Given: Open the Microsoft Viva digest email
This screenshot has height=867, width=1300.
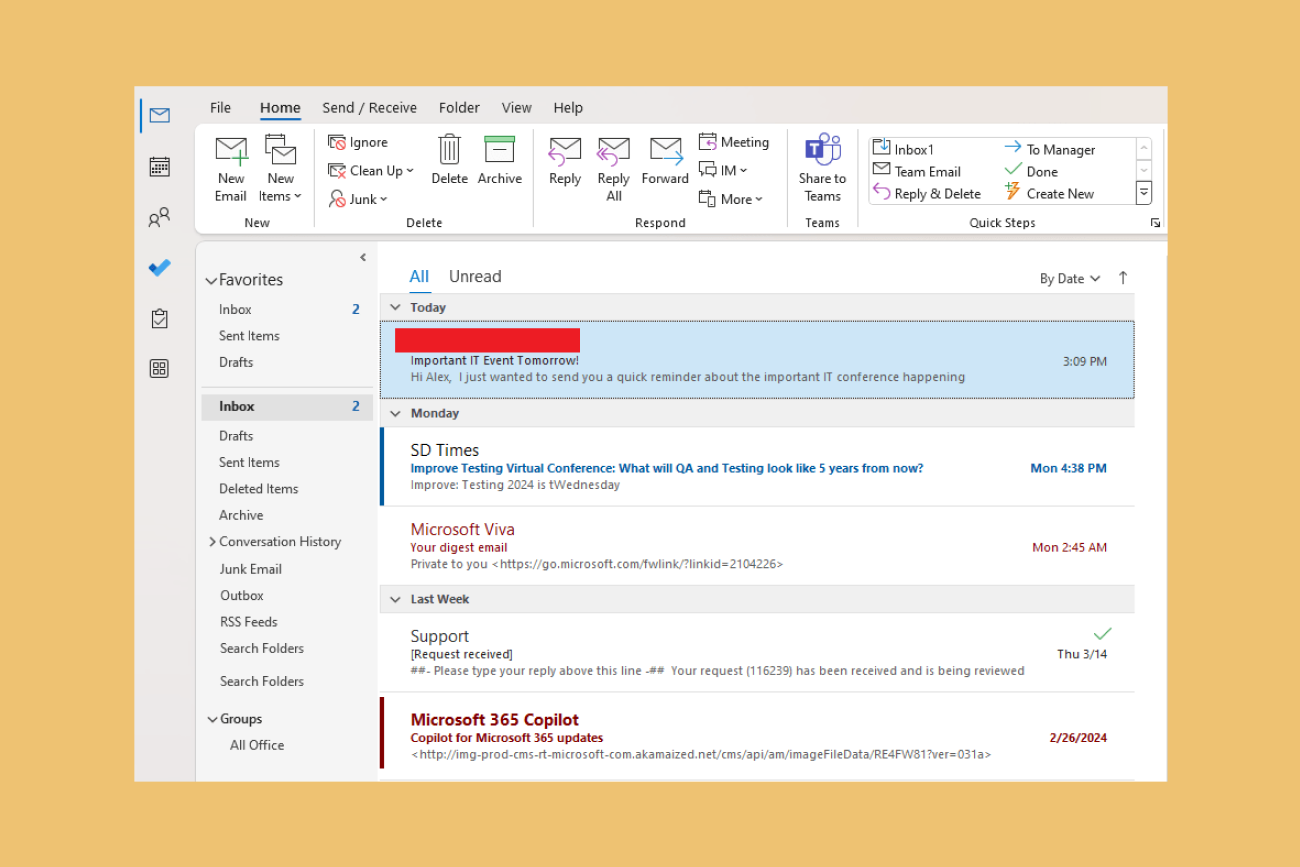Looking at the screenshot, I should pos(758,546).
